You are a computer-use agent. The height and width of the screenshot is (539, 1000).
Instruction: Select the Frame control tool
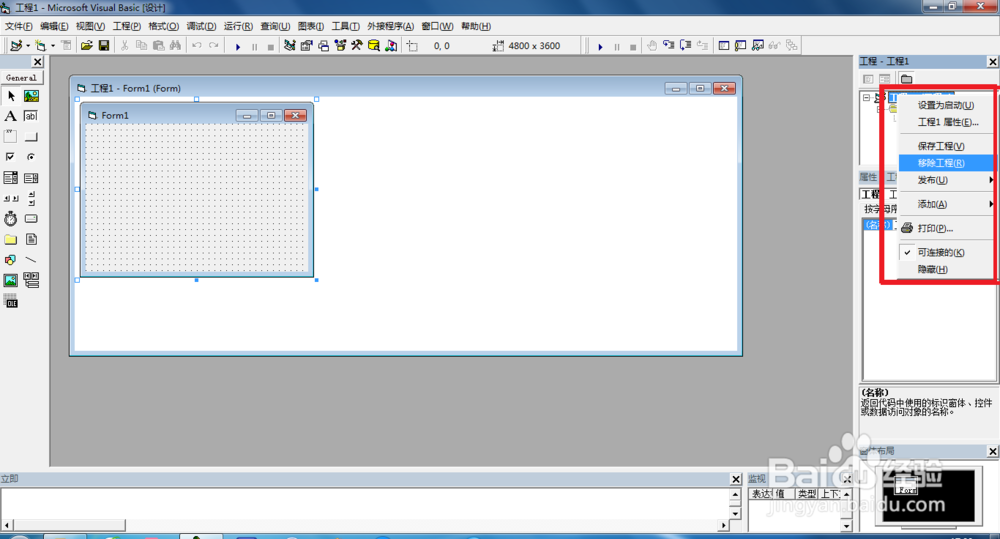pyautogui.click(x=11, y=137)
